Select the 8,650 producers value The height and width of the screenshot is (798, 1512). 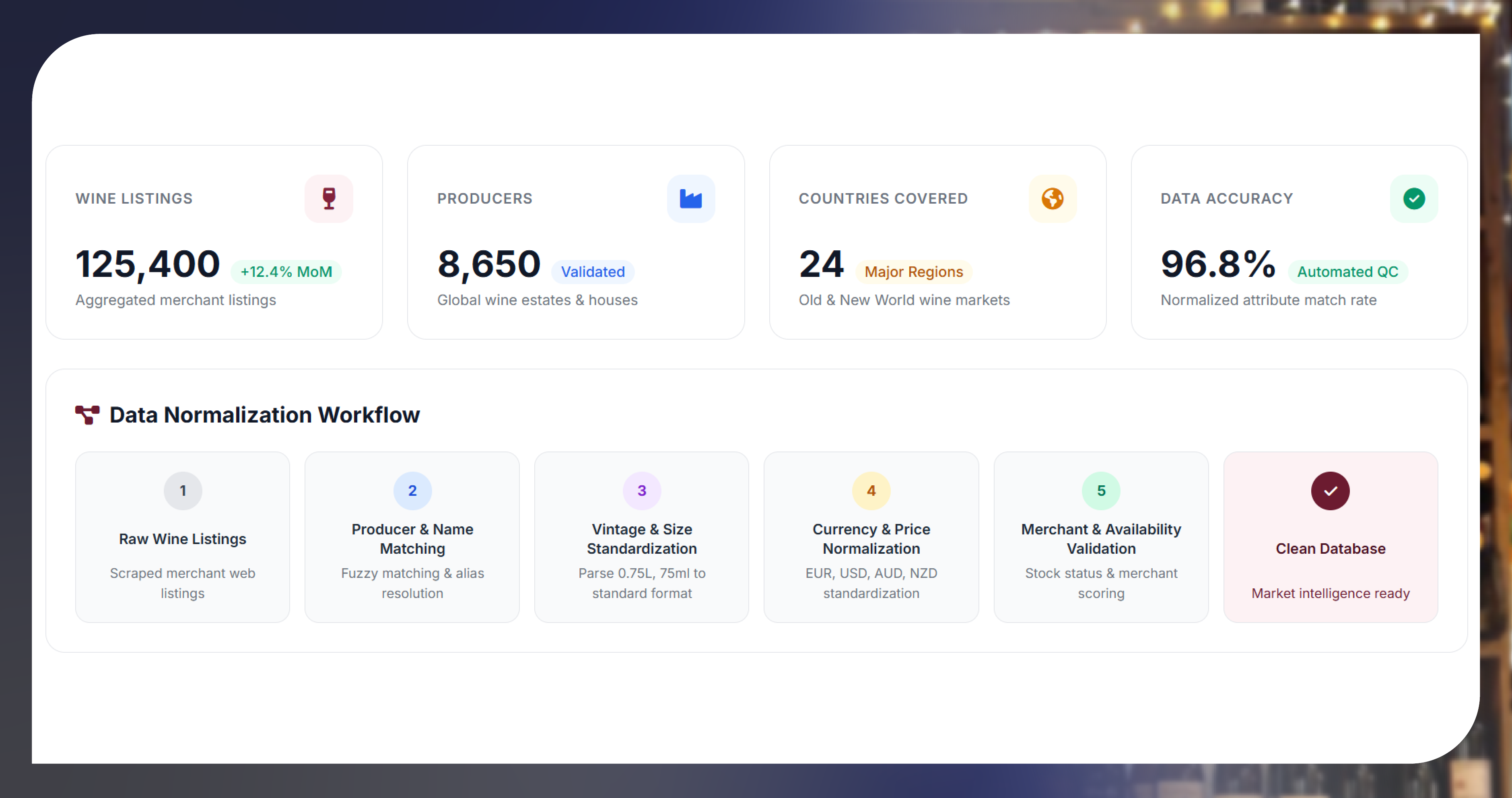[488, 264]
